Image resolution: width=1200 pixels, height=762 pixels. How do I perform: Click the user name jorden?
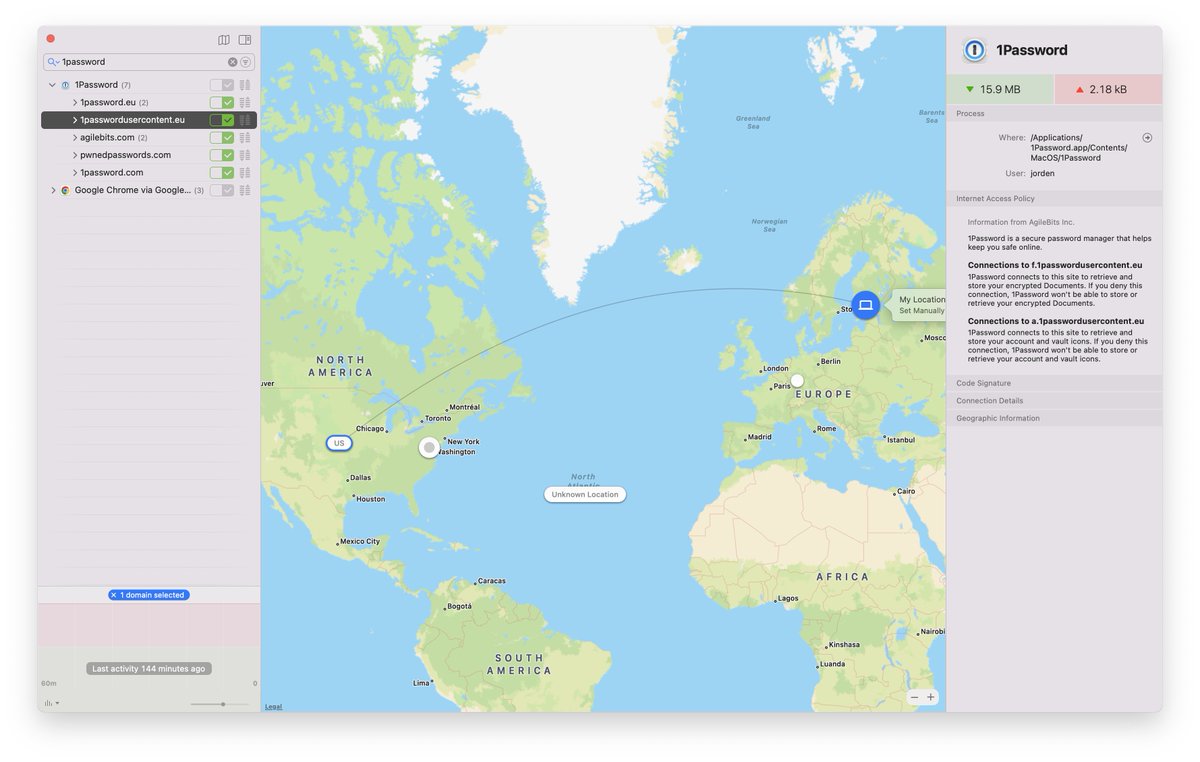point(1043,173)
